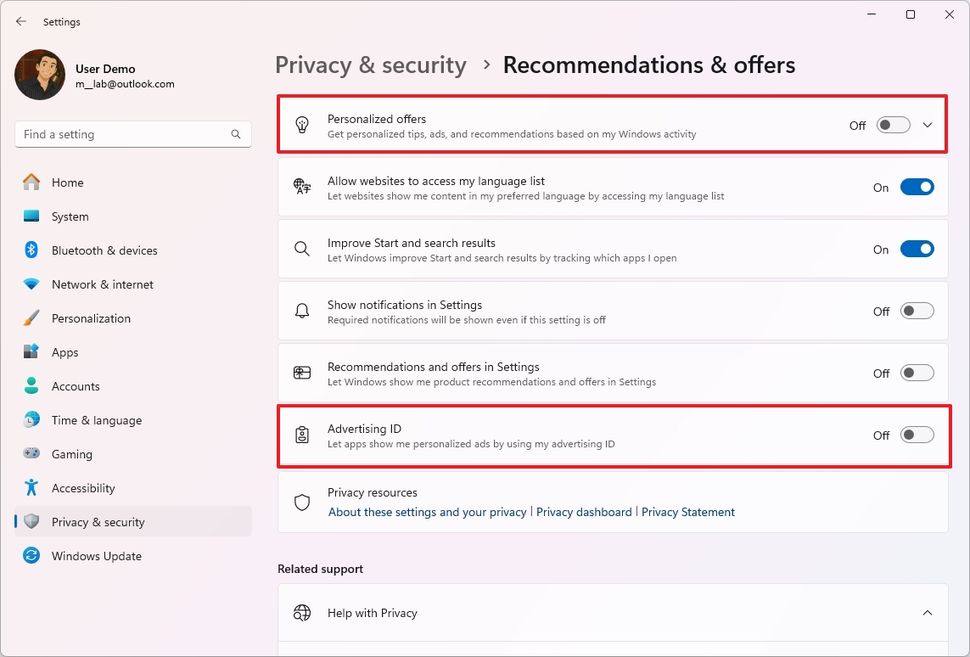Click the Privacy resources shield icon
The width and height of the screenshot is (970, 657).
tap(301, 502)
